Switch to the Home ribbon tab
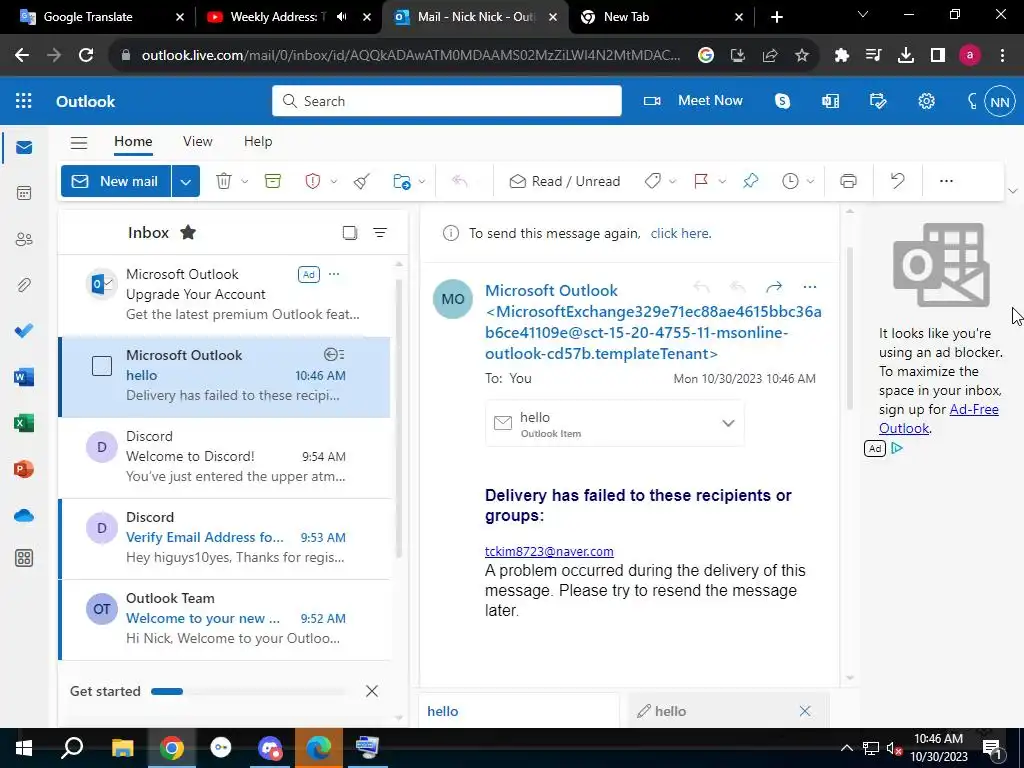1024x768 pixels. point(133,141)
